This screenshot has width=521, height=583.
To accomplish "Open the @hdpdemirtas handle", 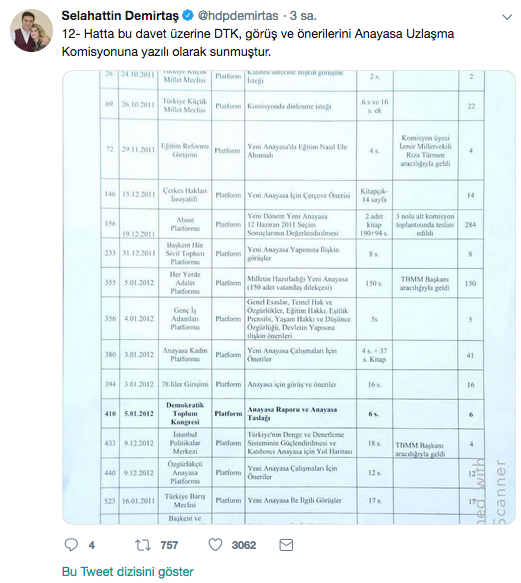I will (238, 16).
